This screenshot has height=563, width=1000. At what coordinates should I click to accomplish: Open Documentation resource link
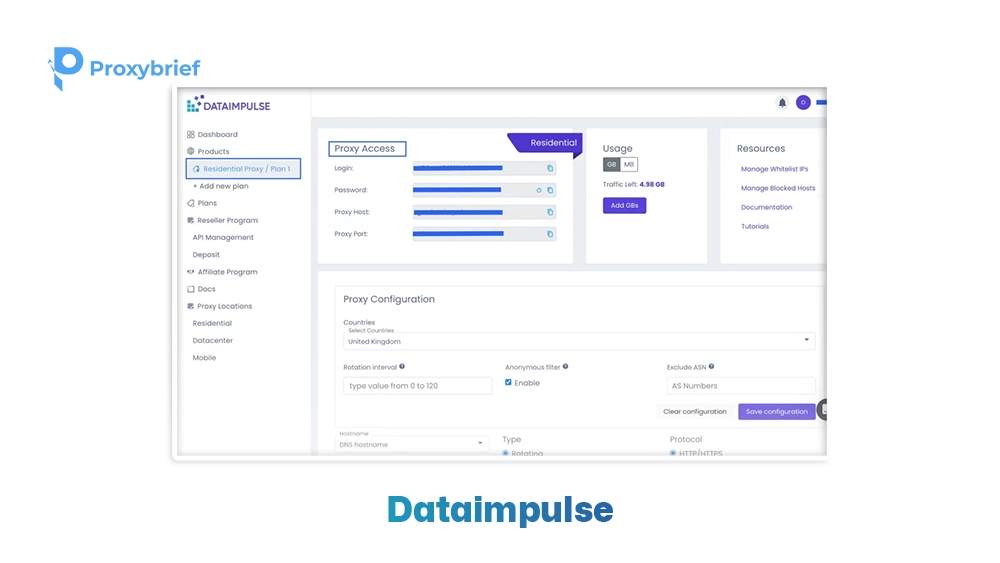pyautogui.click(x=767, y=207)
